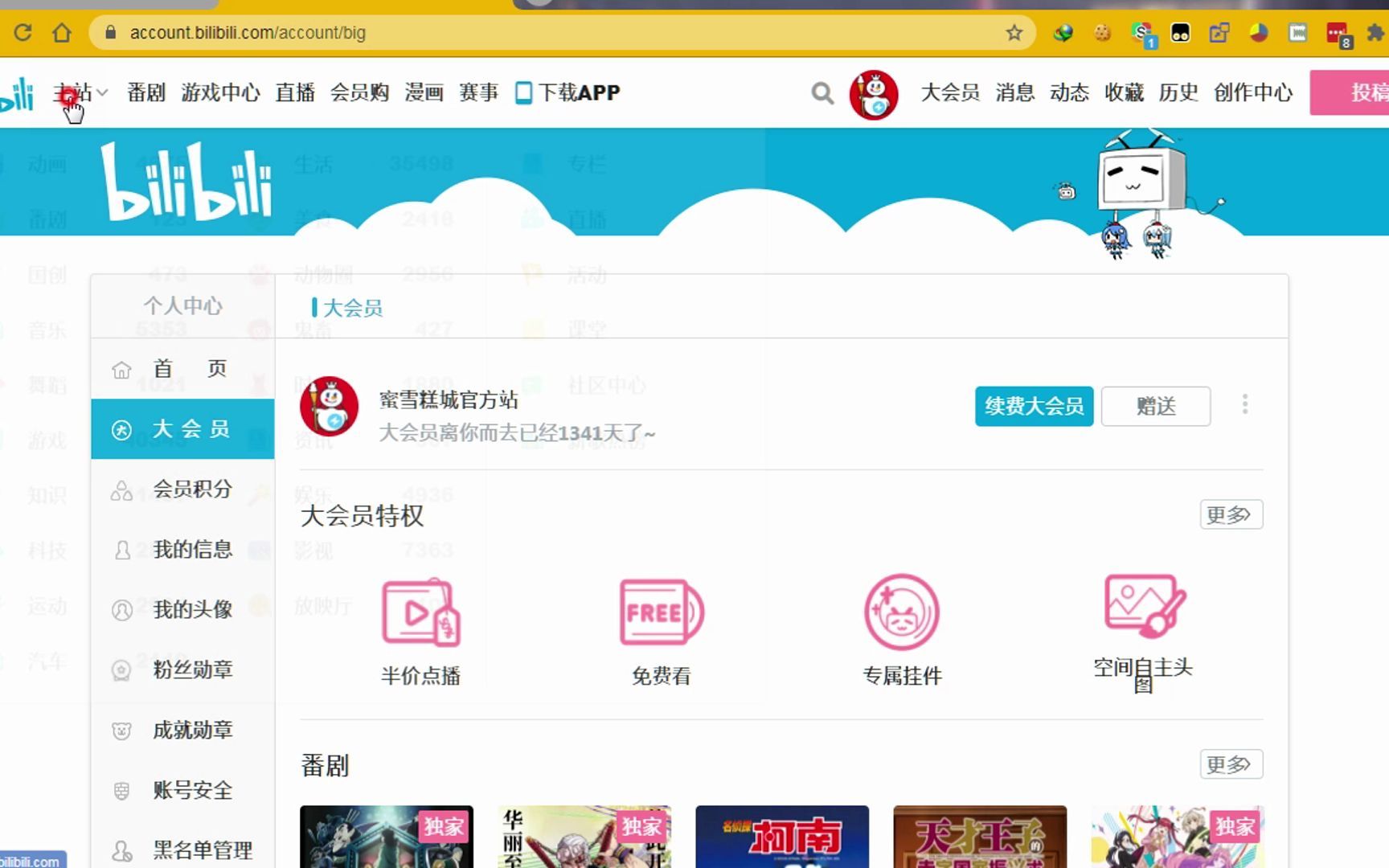Open 游戏中心 in the top navigation
This screenshot has height=868, width=1389.
coord(220,92)
